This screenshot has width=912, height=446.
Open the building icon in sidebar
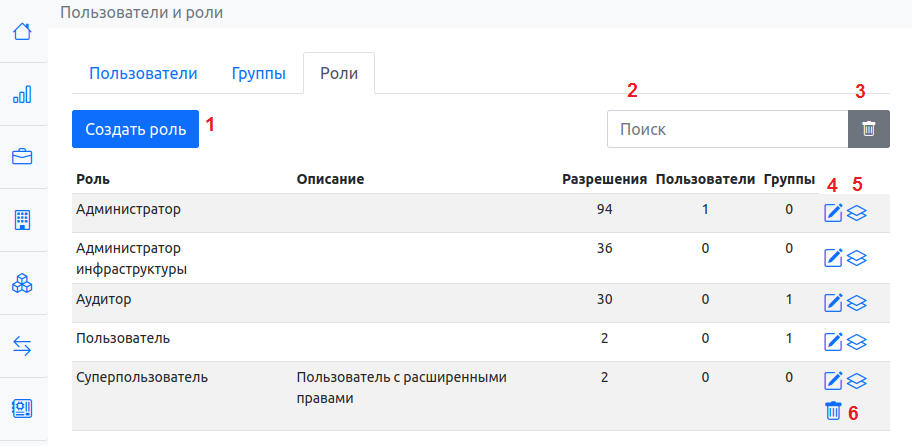[22, 220]
